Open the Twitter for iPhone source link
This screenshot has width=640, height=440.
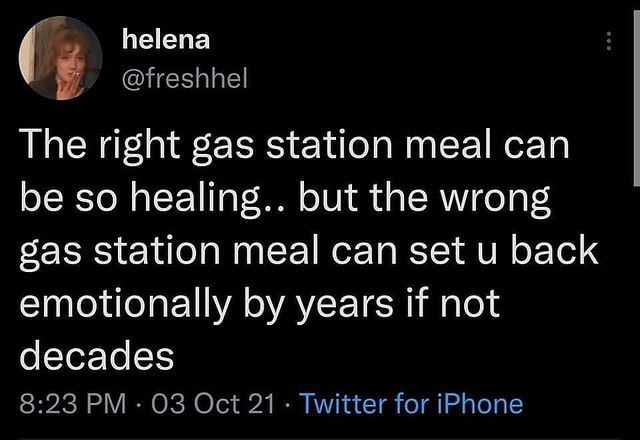411,404
